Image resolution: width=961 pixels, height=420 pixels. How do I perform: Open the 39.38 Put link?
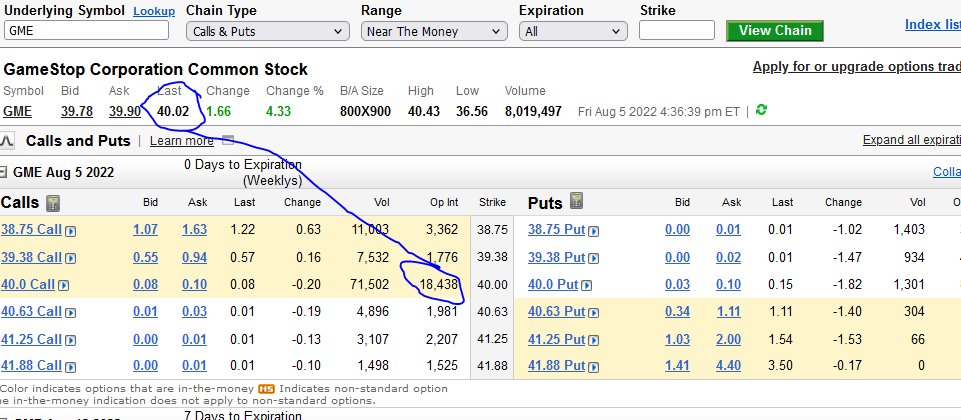tap(556, 257)
